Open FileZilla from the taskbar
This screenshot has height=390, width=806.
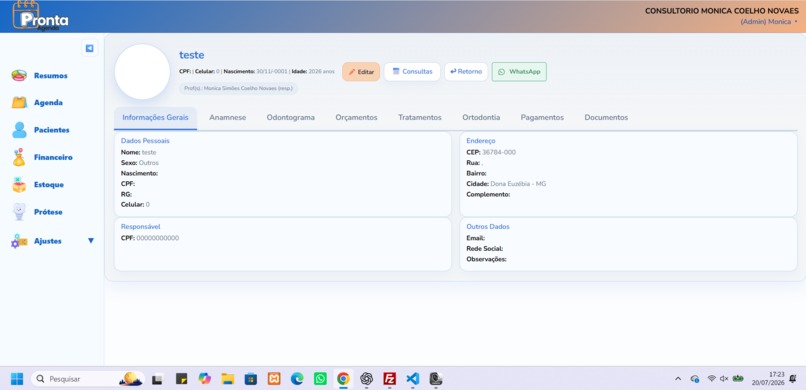(390, 379)
